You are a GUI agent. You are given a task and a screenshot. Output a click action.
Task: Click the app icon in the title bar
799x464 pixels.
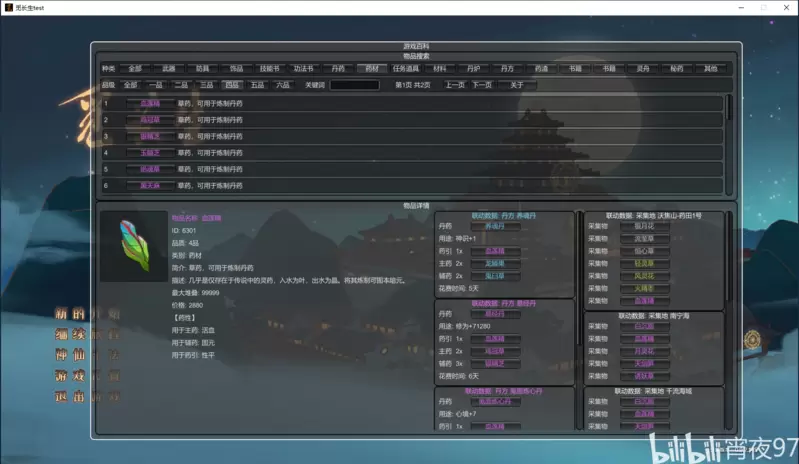coord(9,8)
